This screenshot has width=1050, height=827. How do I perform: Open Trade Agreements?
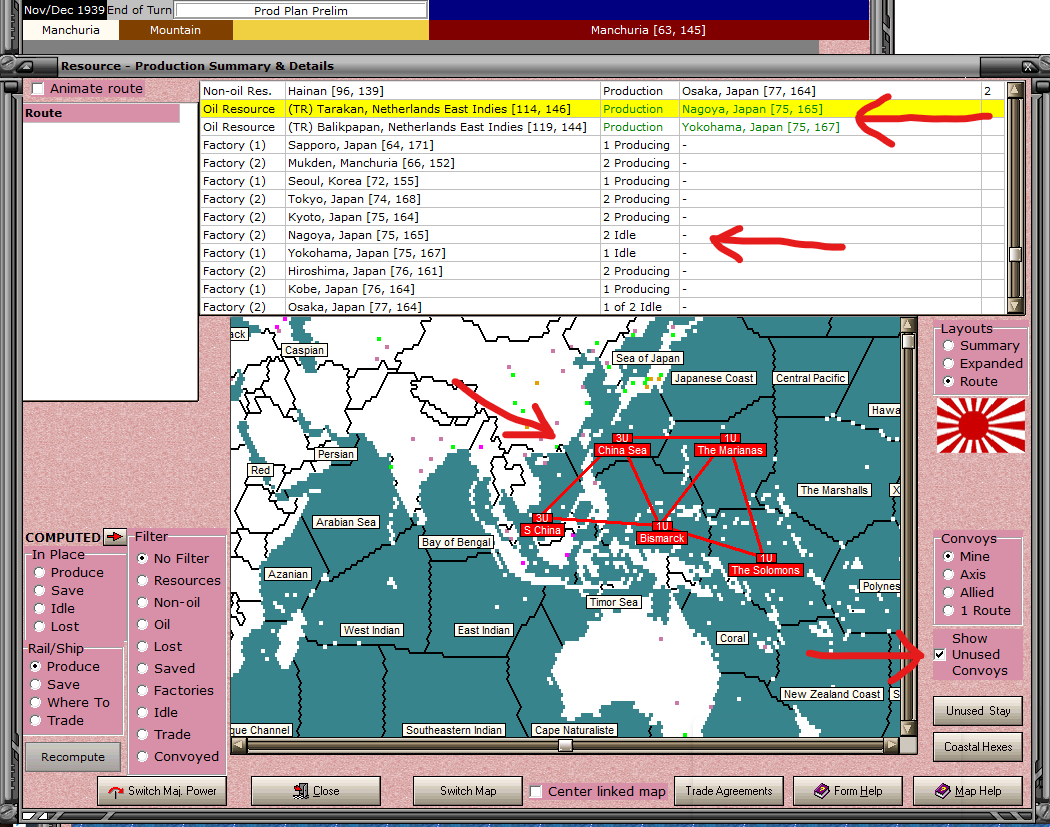coord(729,791)
